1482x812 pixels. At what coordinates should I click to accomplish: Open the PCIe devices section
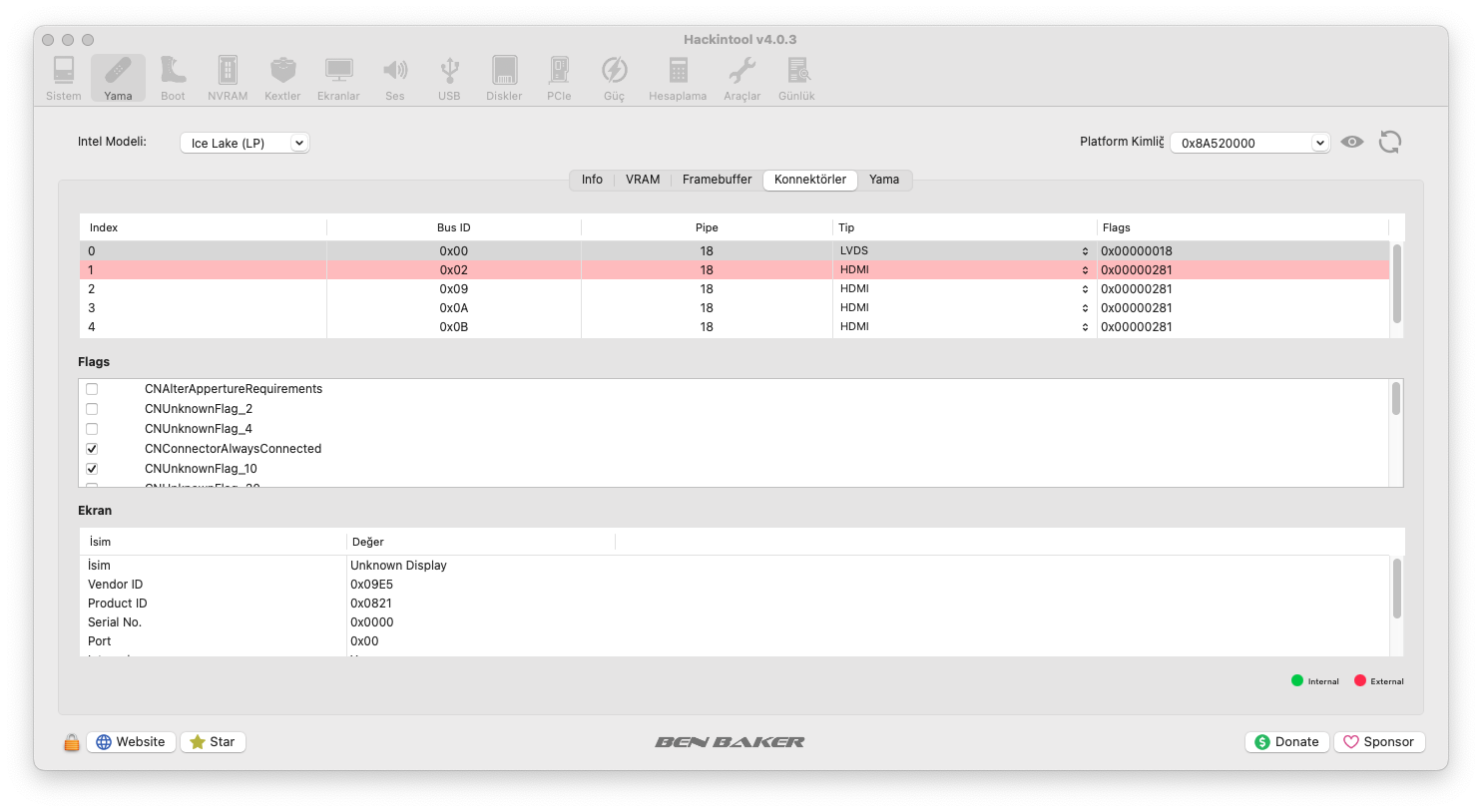[x=559, y=78]
